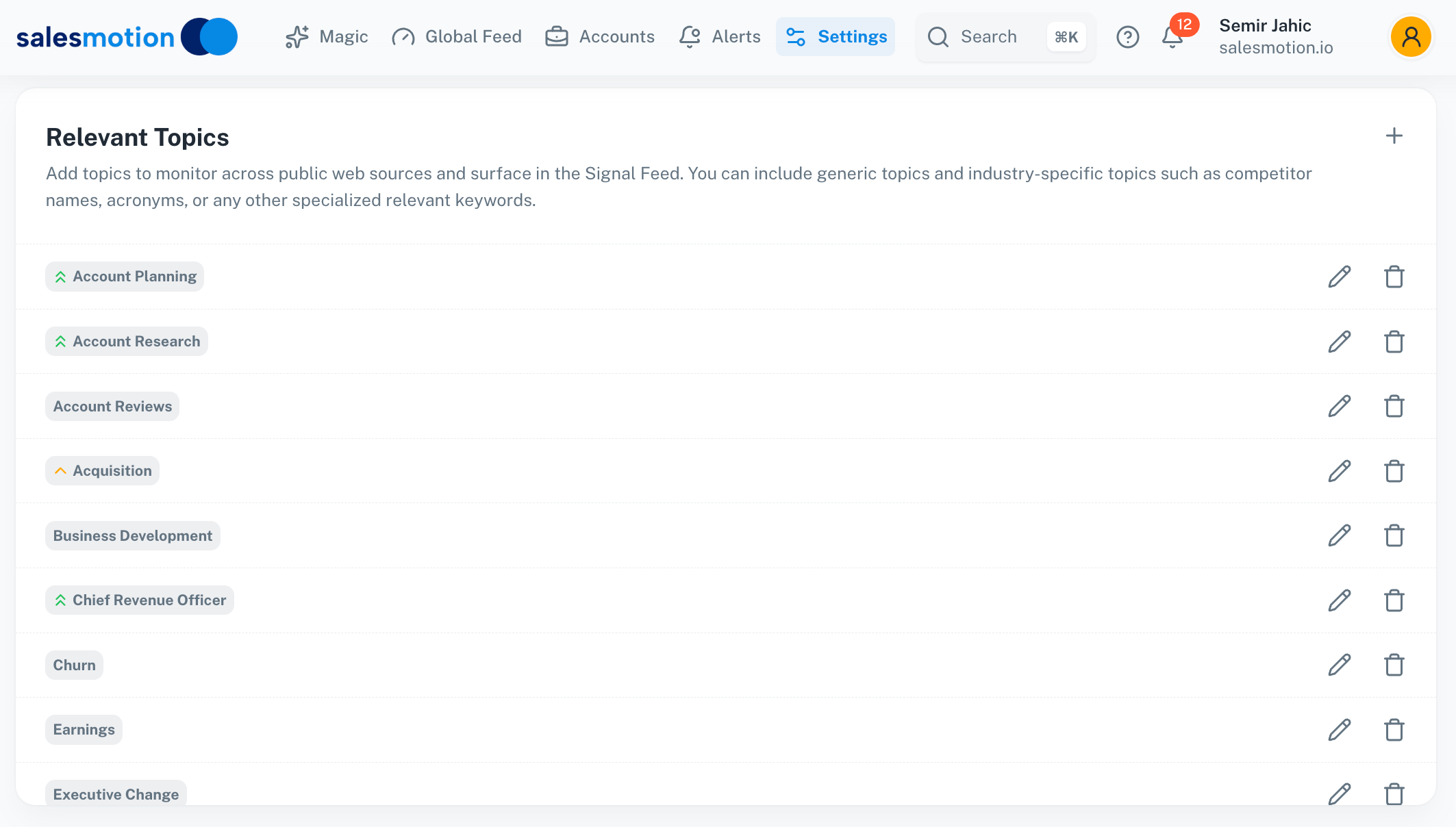Click the user avatar profile icon

click(1411, 37)
